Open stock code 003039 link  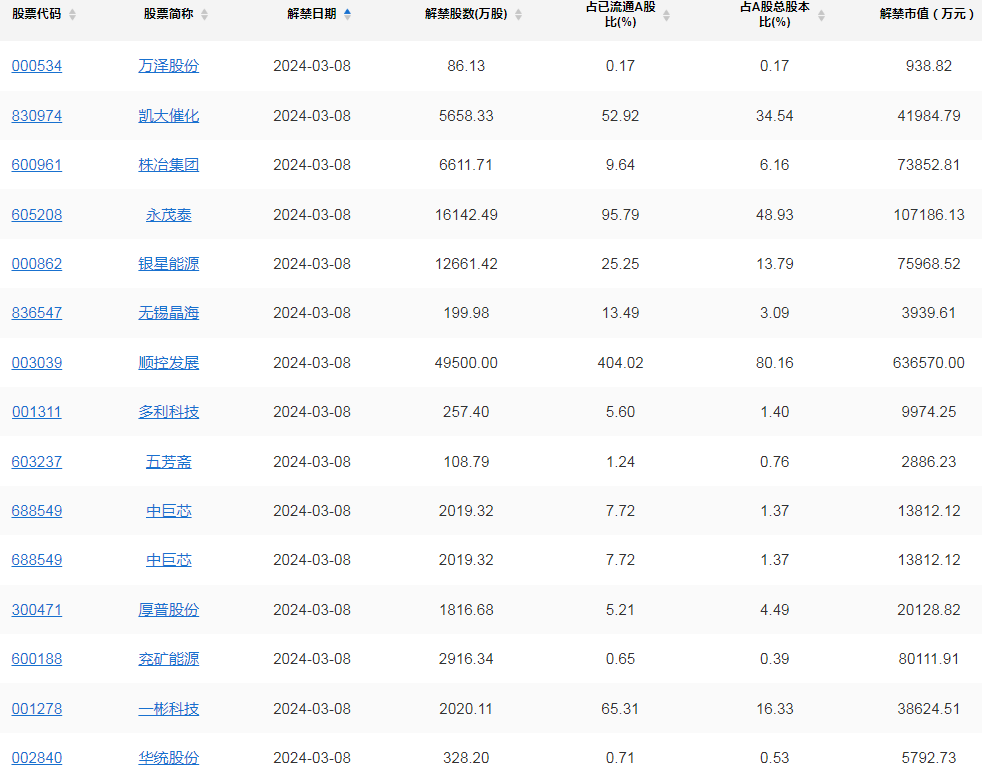point(37,363)
